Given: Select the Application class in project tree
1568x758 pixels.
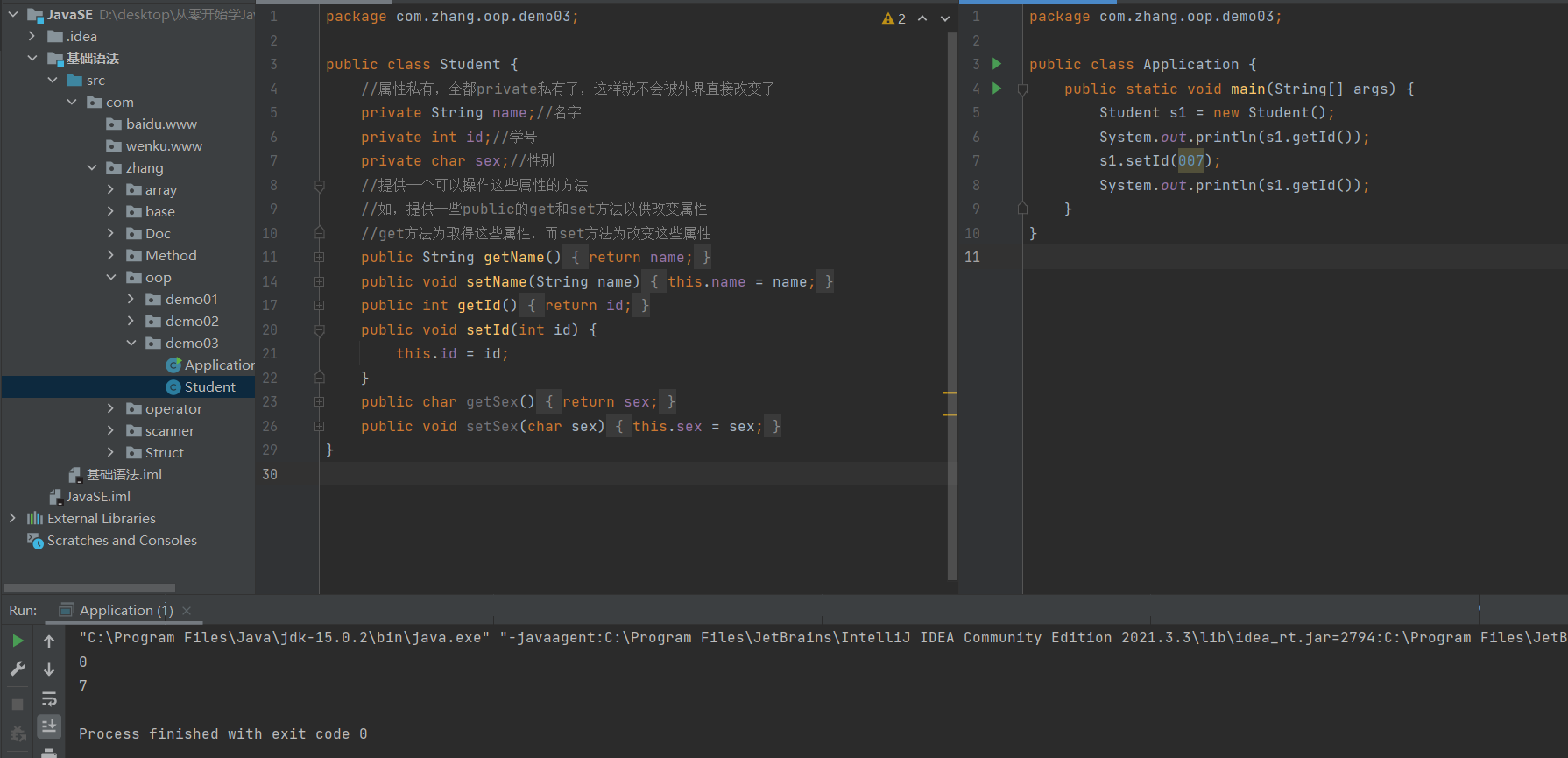Looking at the screenshot, I should coord(210,365).
